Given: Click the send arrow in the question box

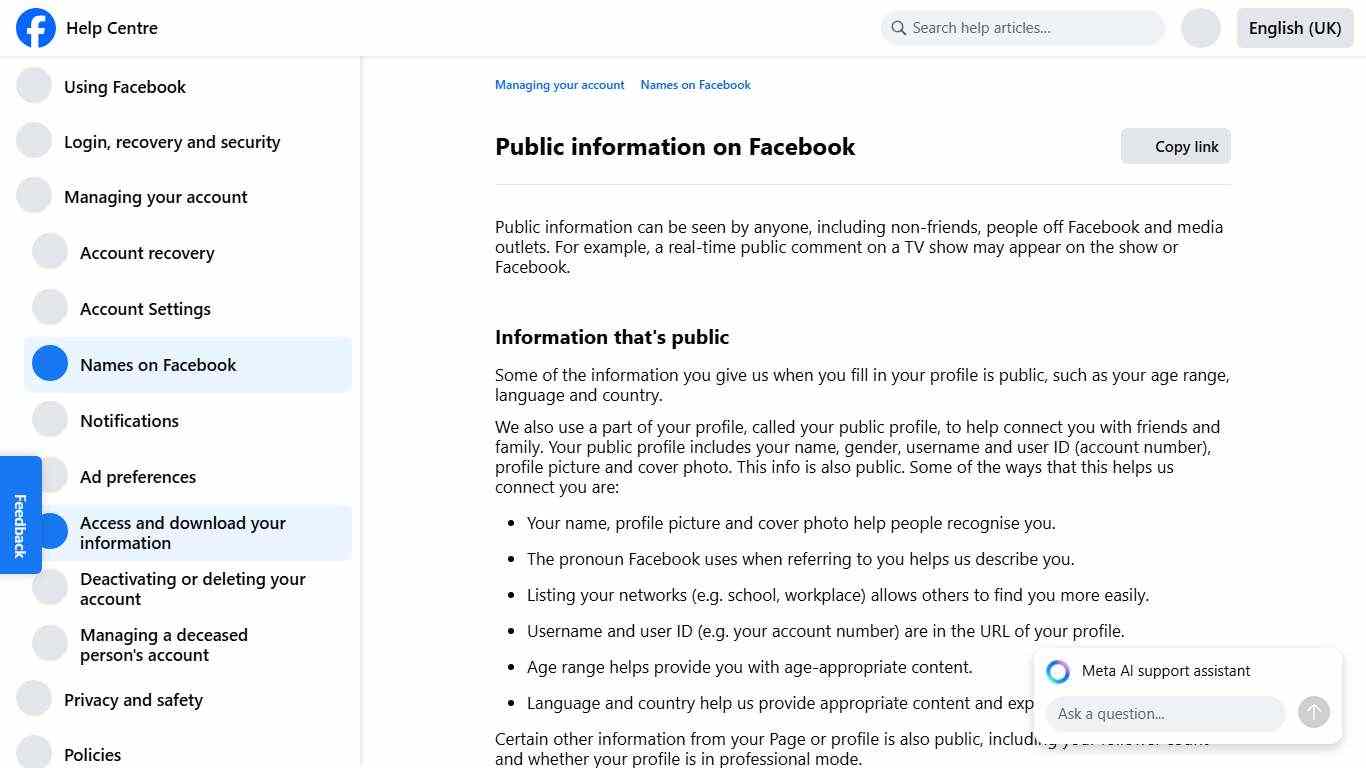Looking at the screenshot, I should (x=1313, y=712).
